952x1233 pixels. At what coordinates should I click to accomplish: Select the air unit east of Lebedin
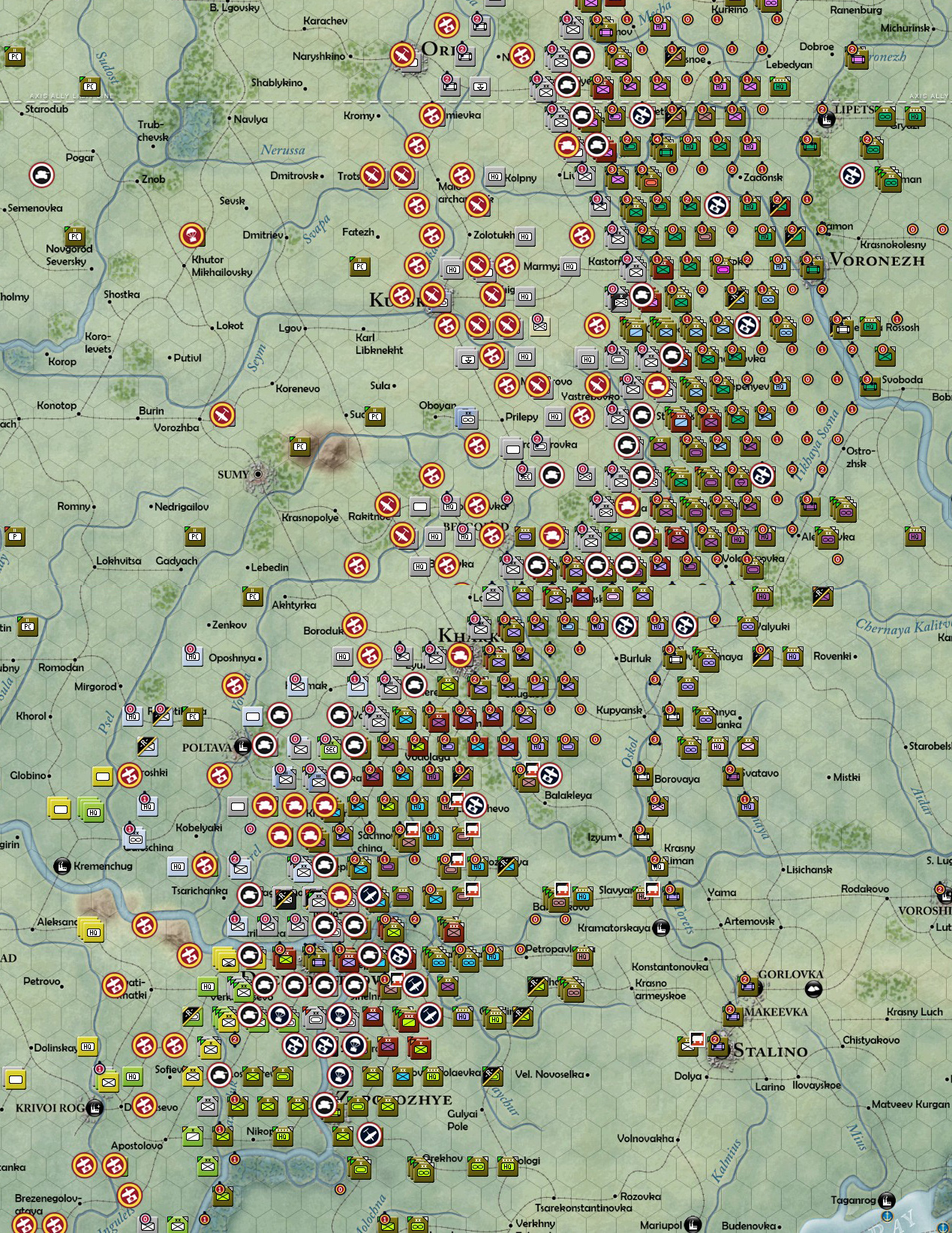tap(357, 565)
